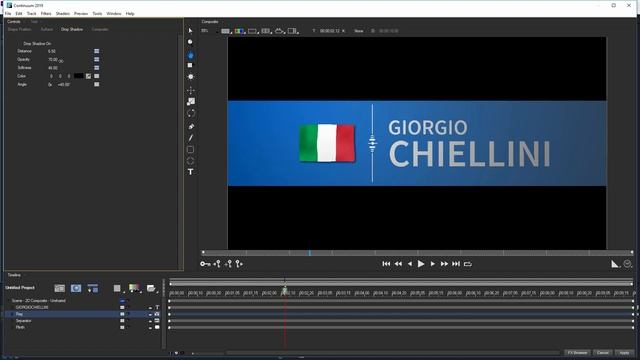This screenshot has height=360, width=640.
Task: Select the Text tool in the tool column
Action: click(x=190, y=172)
